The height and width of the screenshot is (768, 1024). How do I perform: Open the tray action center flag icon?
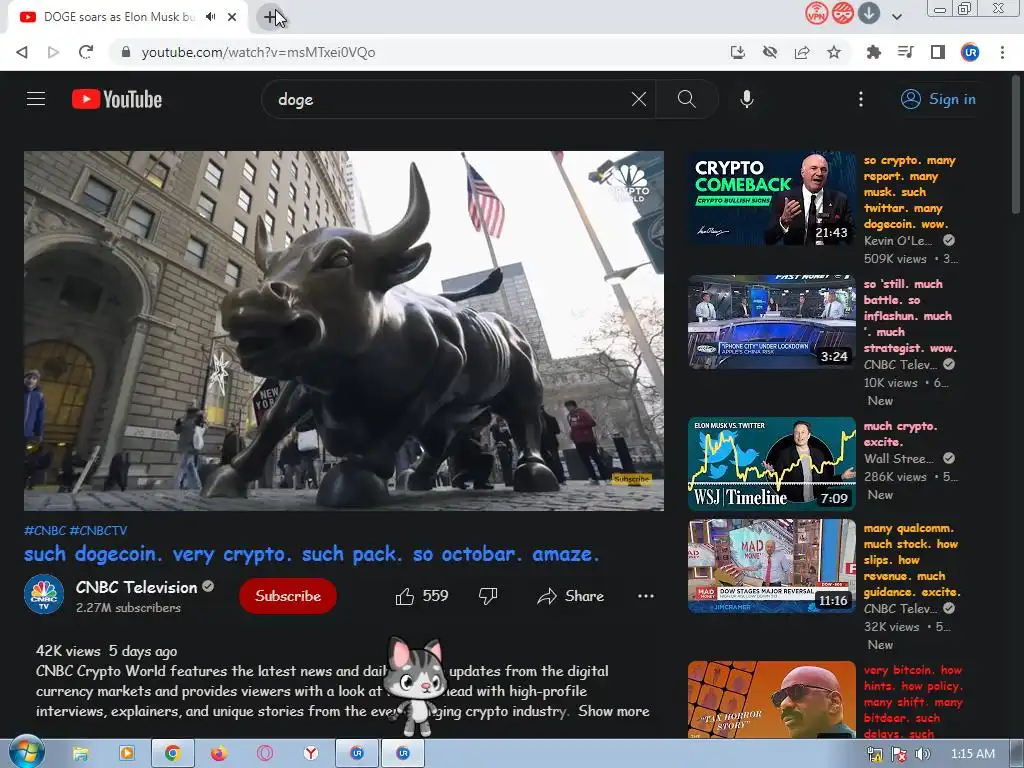click(x=899, y=754)
